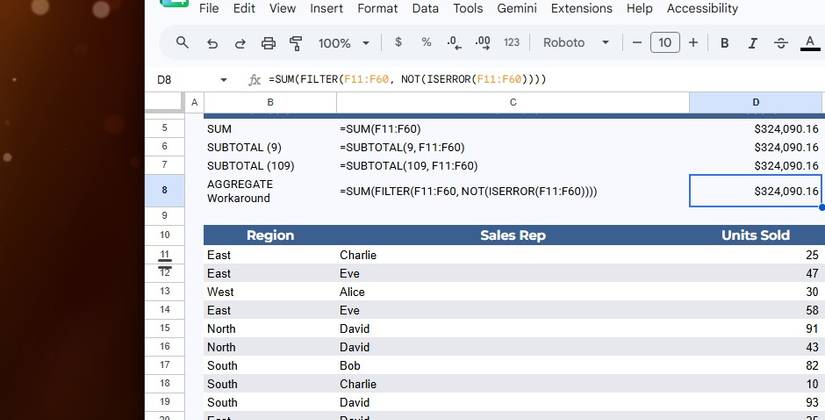825x420 pixels.
Task: Open the View menu
Action: [x=283, y=8]
